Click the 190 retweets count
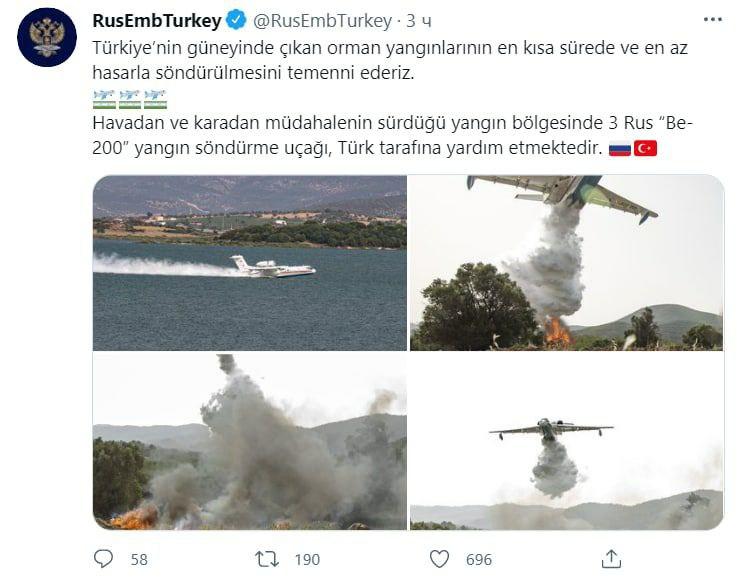The image size is (742, 586). [x=307, y=559]
